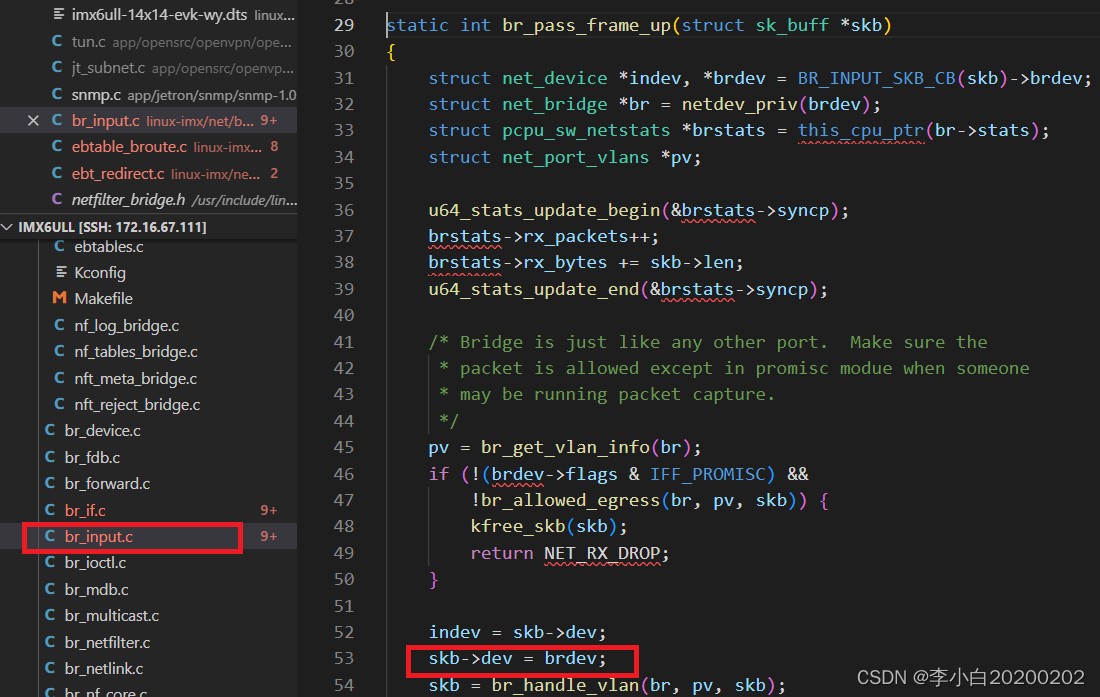Image resolution: width=1100 pixels, height=697 pixels.
Task: Click the C icon next to br_netfilter.c
Action: (51, 642)
